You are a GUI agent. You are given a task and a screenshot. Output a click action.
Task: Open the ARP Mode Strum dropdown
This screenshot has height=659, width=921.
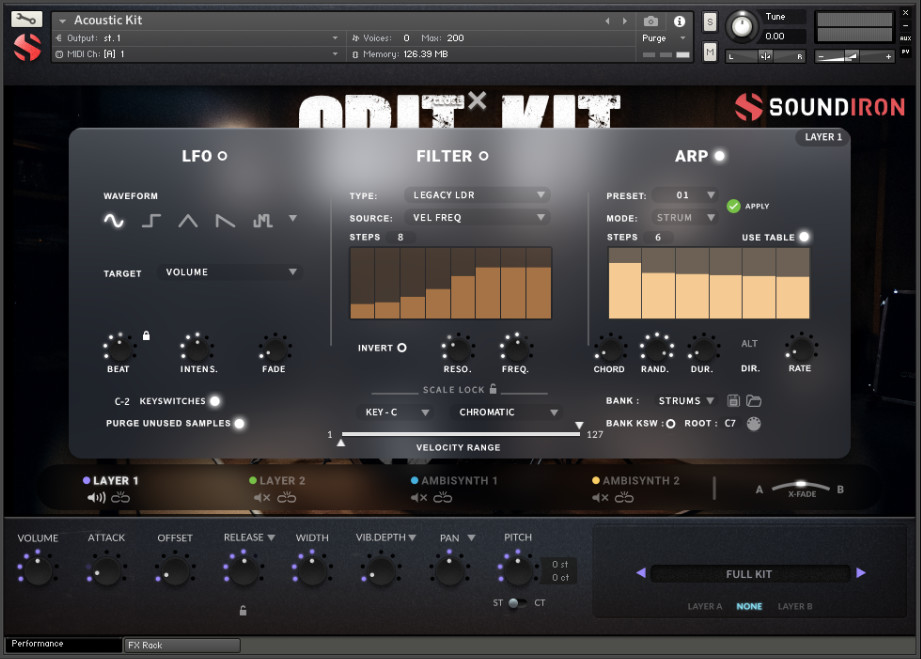tap(685, 217)
